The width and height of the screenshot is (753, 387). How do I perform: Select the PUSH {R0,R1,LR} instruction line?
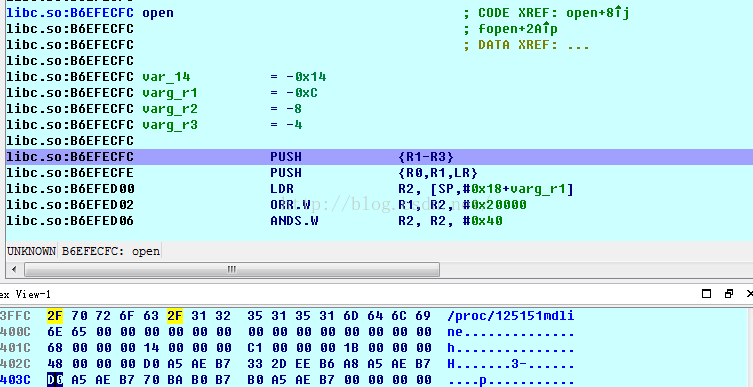pyautogui.click(x=379, y=173)
